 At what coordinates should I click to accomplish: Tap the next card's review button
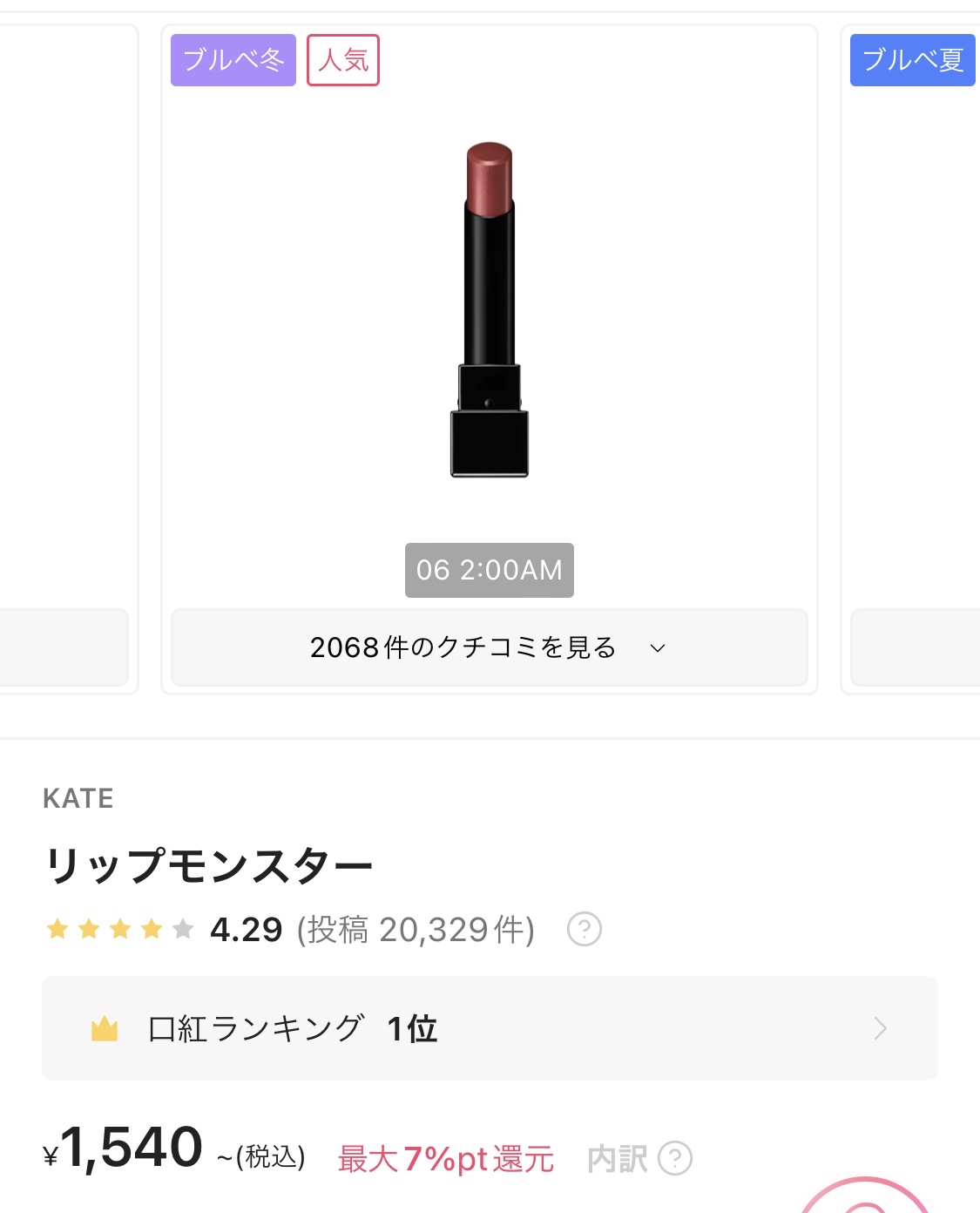click(915, 647)
